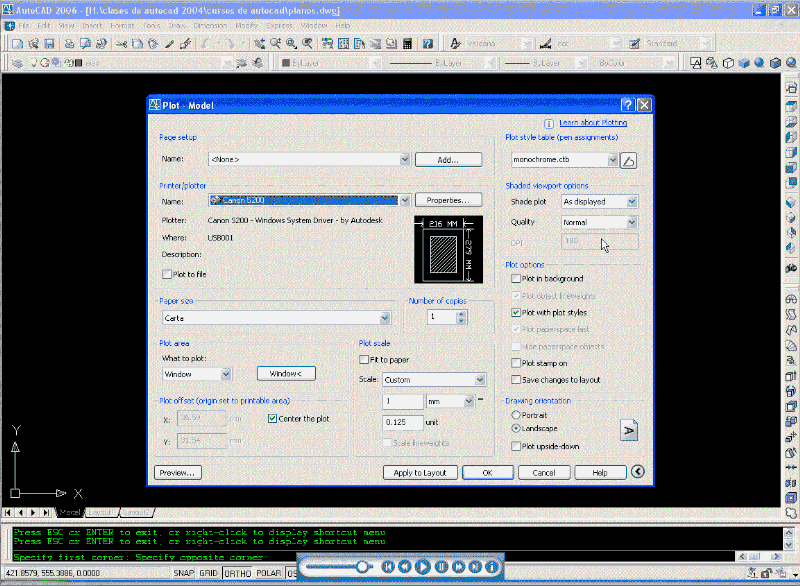This screenshot has width=800, height=586.
Task: Click the communication center tray icon
Action: click(752, 573)
